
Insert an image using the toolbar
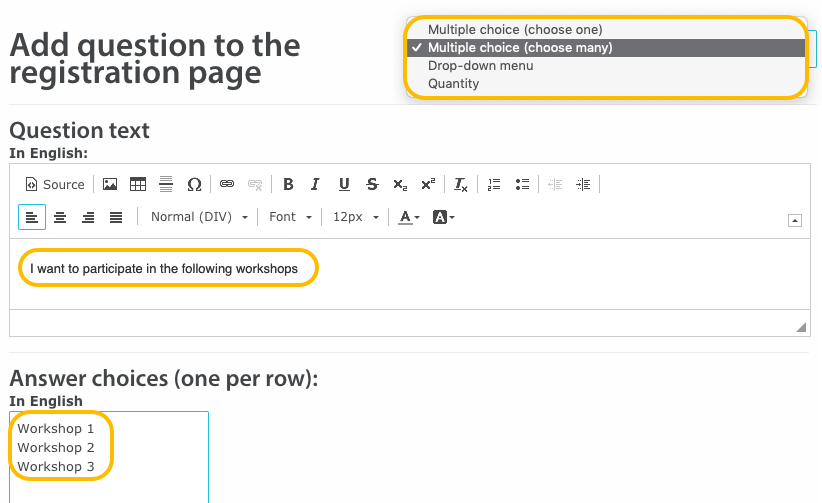click(x=110, y=184)
